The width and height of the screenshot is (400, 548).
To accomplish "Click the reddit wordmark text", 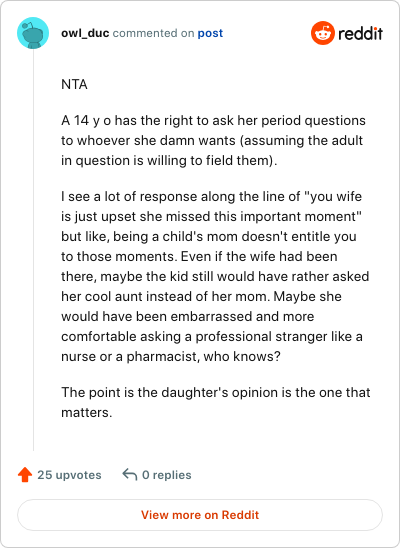I will [x=361, y=34].
